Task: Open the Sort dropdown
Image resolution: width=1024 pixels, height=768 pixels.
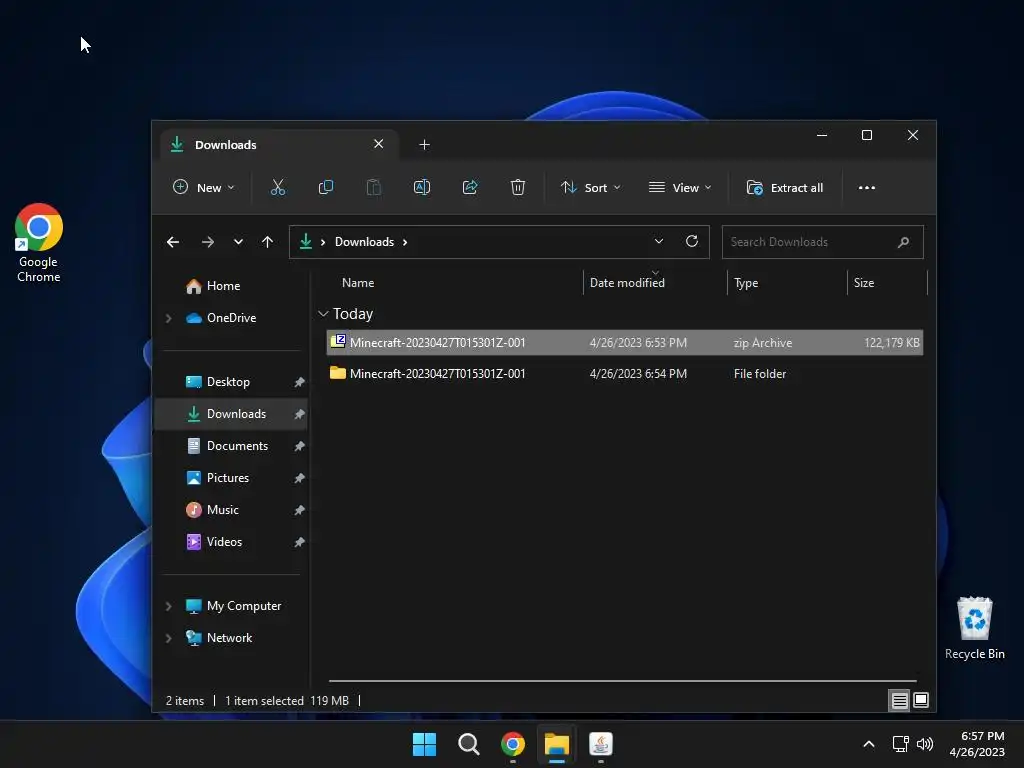Action: click(590, 187)
